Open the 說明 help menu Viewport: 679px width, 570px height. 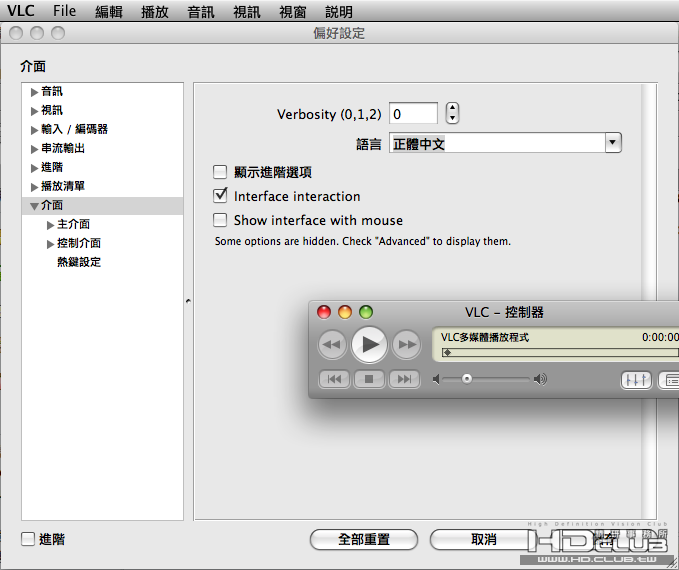pyautogui.click(x=339, y=11)
